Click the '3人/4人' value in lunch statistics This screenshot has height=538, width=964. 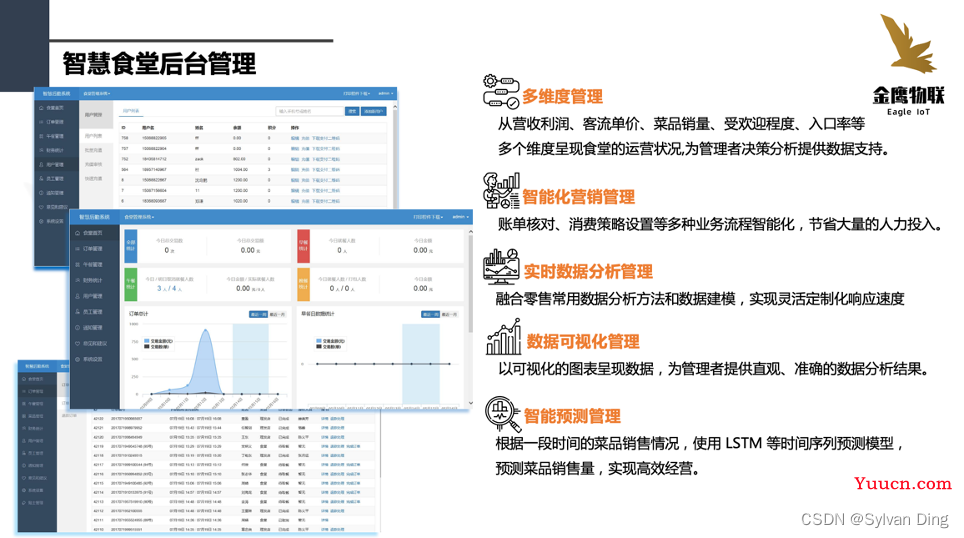click(169, 288)
